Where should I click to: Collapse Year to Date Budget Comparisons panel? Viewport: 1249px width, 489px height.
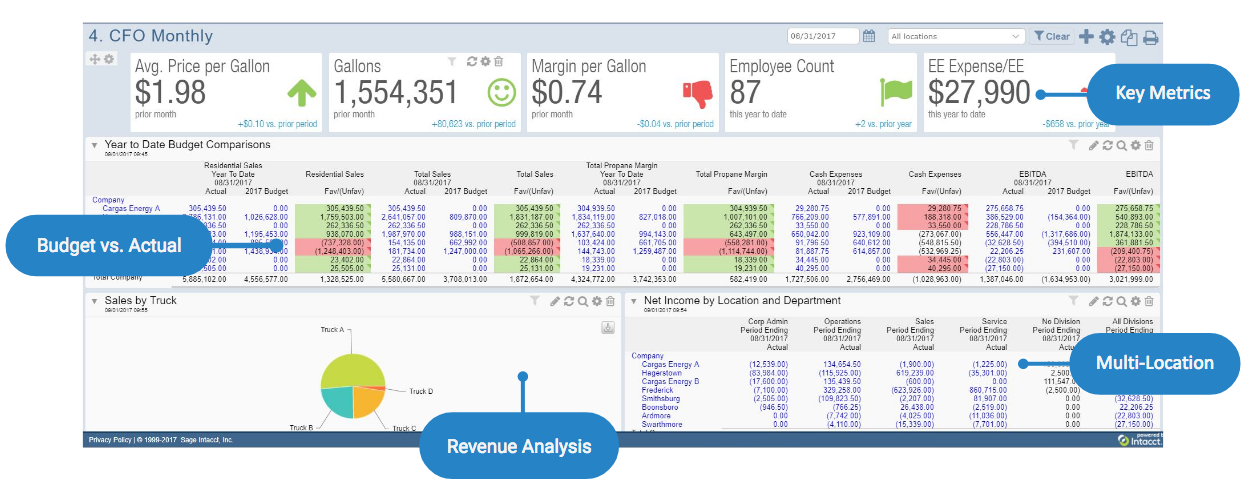94,146
